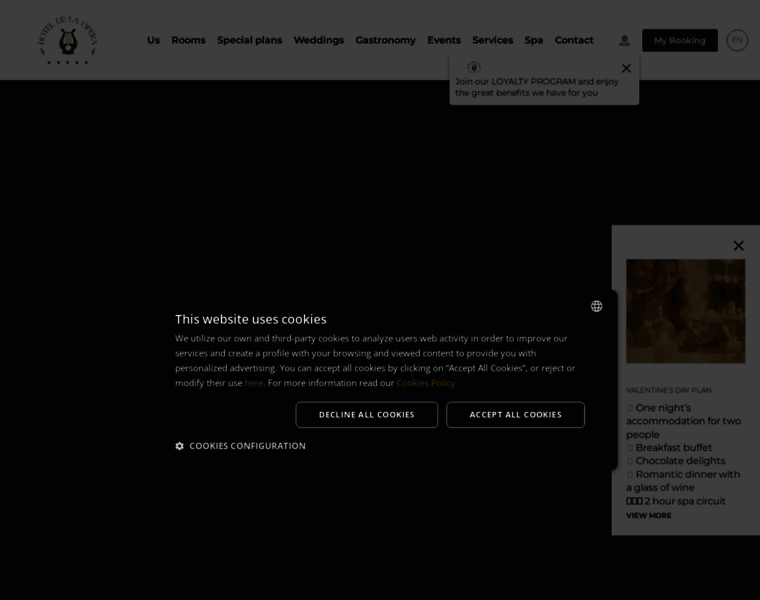Open the Us menu item

[153, 40]
